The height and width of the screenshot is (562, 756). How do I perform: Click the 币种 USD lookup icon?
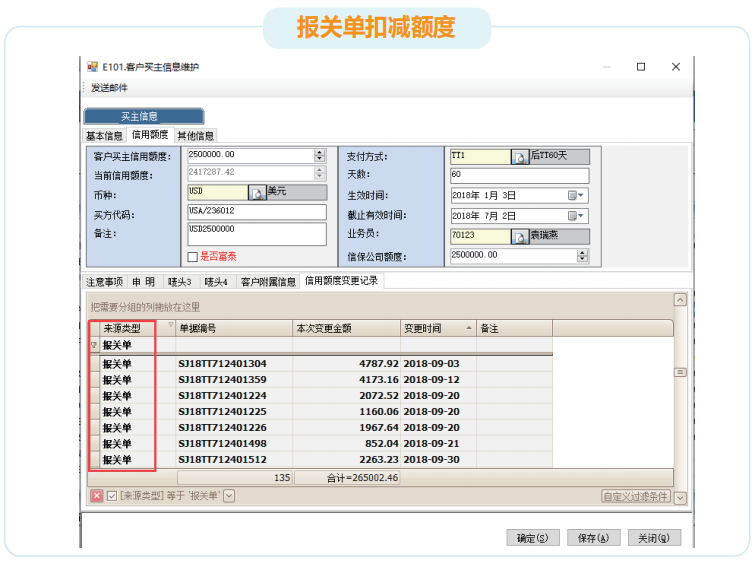pyautogui.click(x=256, y=193)
